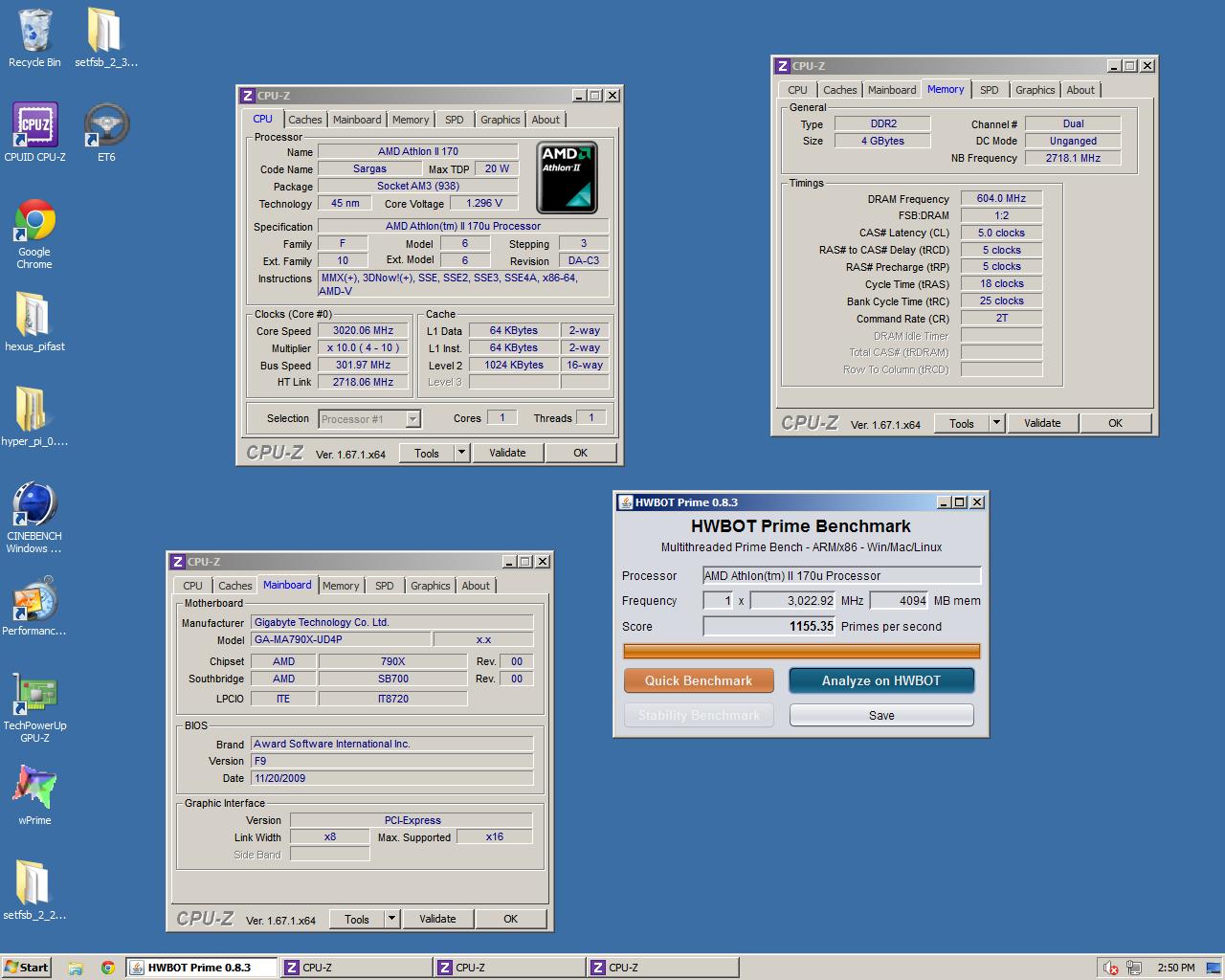Open the setfsb_2_3 folder icon
The width and height of the screenshot is (1225, 980).
coord(105,38)
